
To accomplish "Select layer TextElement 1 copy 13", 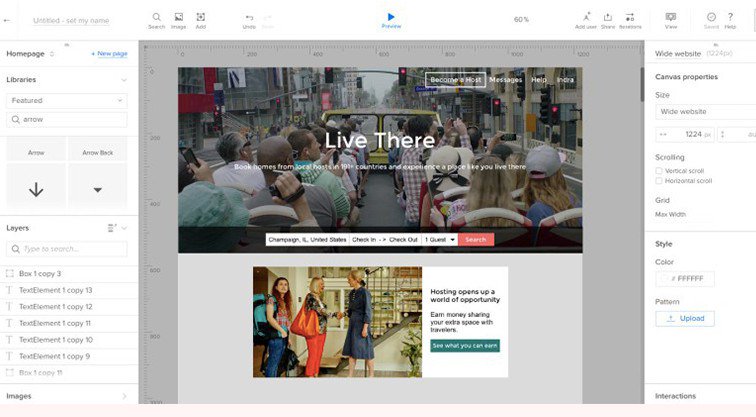I will click(69, 290).
